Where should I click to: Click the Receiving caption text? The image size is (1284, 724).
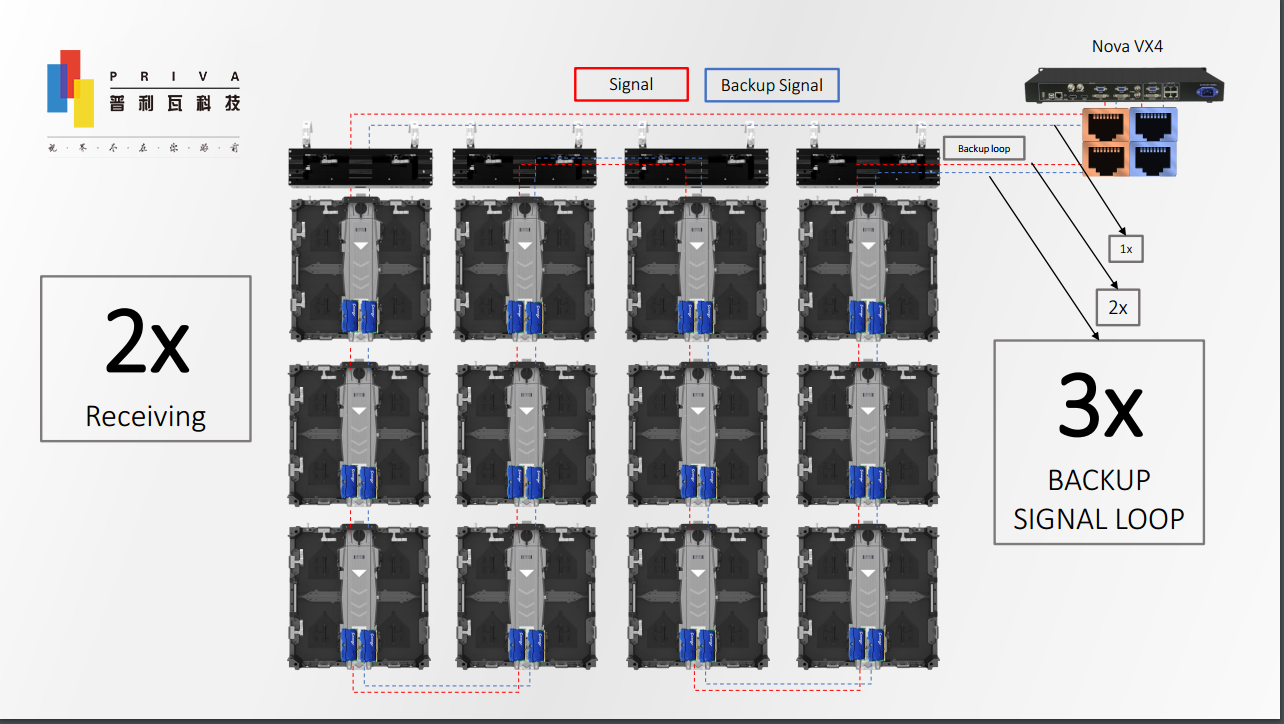146,415
